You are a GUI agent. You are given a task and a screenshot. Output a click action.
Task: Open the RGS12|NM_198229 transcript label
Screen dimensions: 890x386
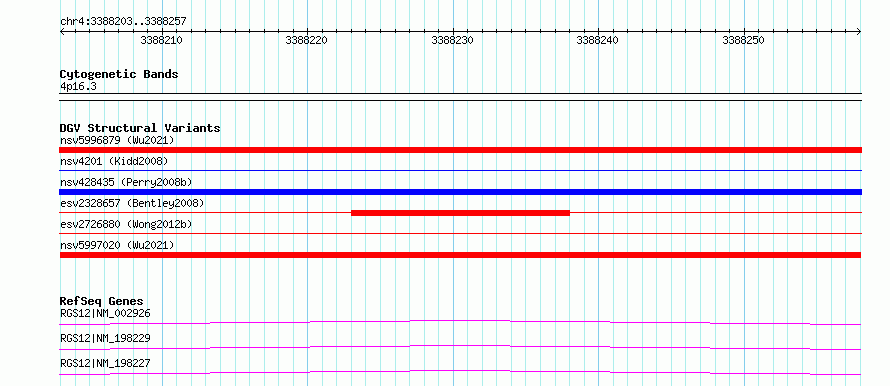(105, 338)
